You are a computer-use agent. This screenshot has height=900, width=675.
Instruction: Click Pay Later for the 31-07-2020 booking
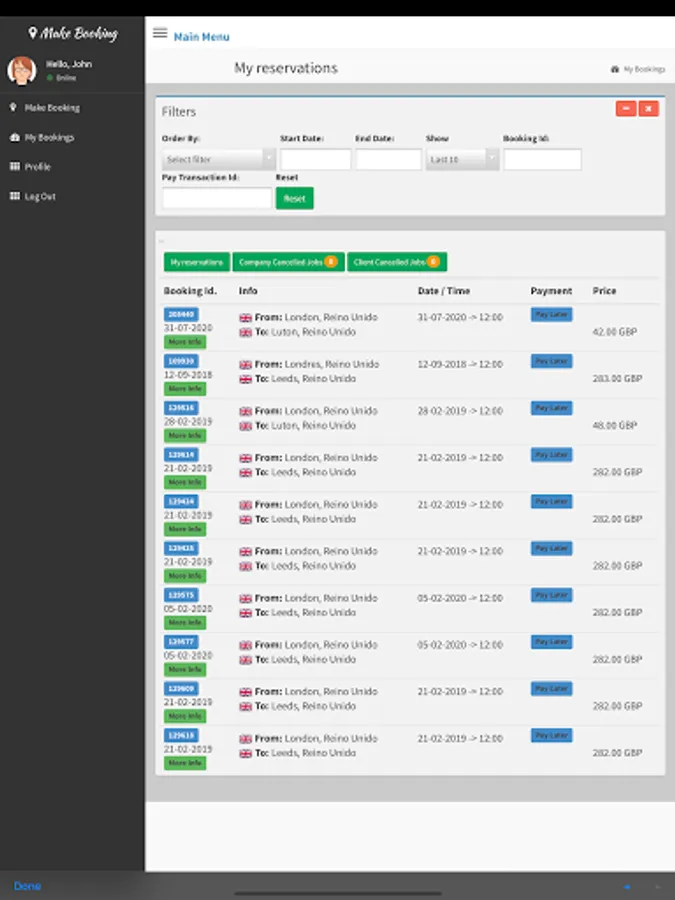pyautogui.click(x=551, y=315)
